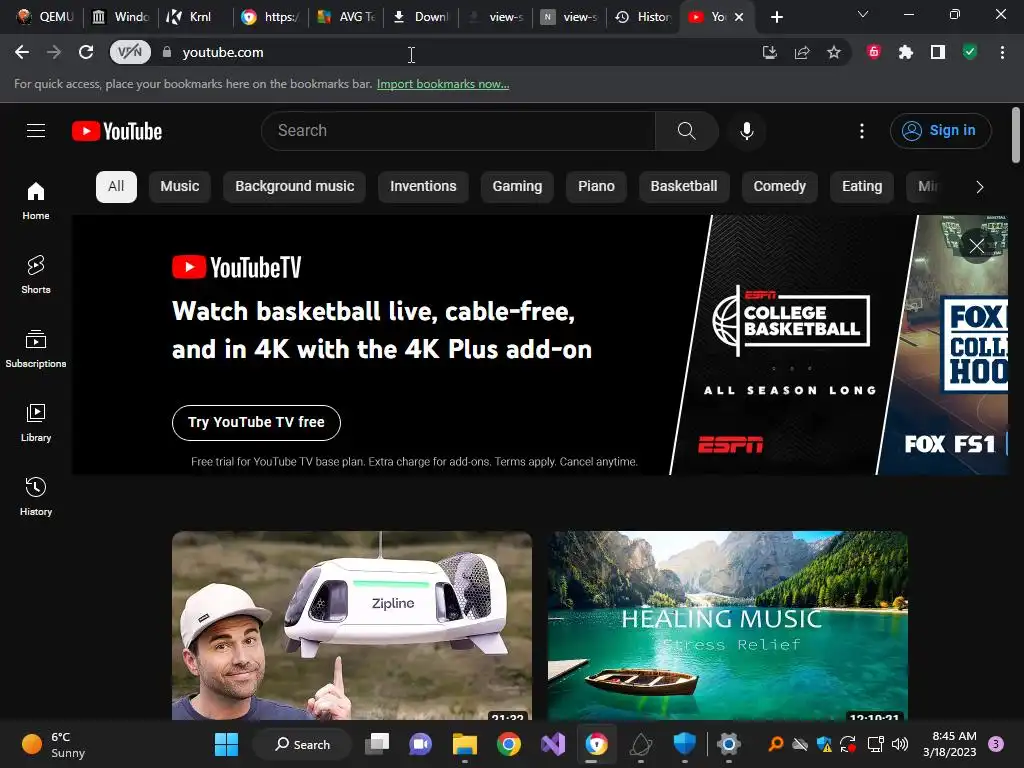Bookmark this page with the star
The width and height of the screenshot is (1024, 768).
tap(833, 52)
